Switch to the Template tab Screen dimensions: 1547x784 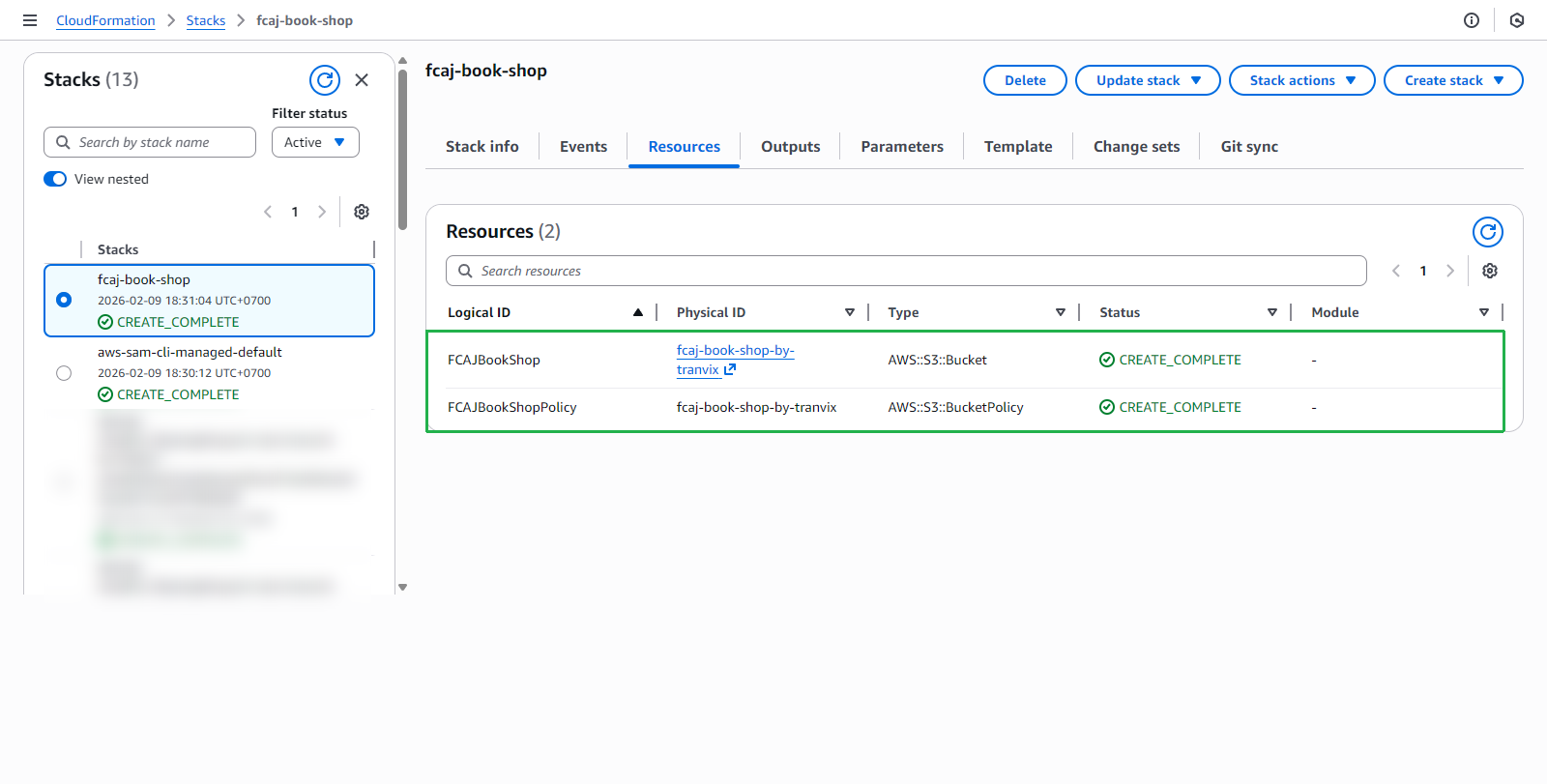pos(1018,147)
